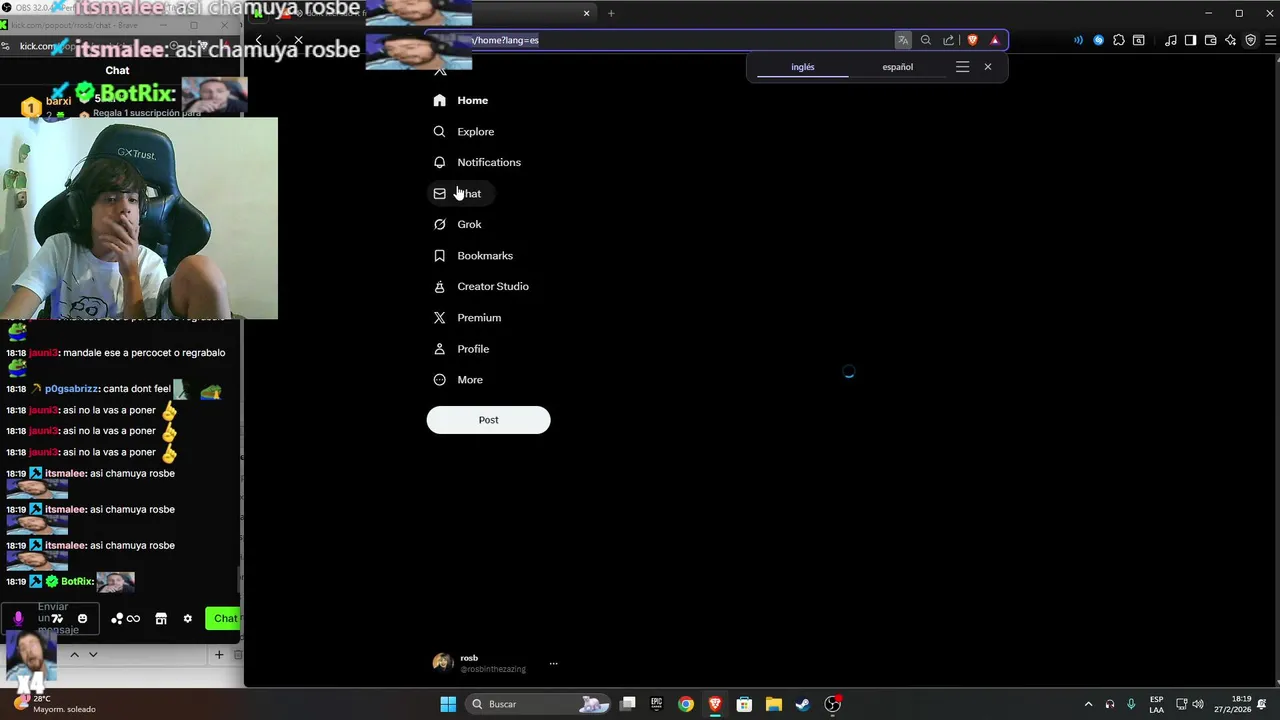Open the Leo AI sparkle icon

(1230, 40)
